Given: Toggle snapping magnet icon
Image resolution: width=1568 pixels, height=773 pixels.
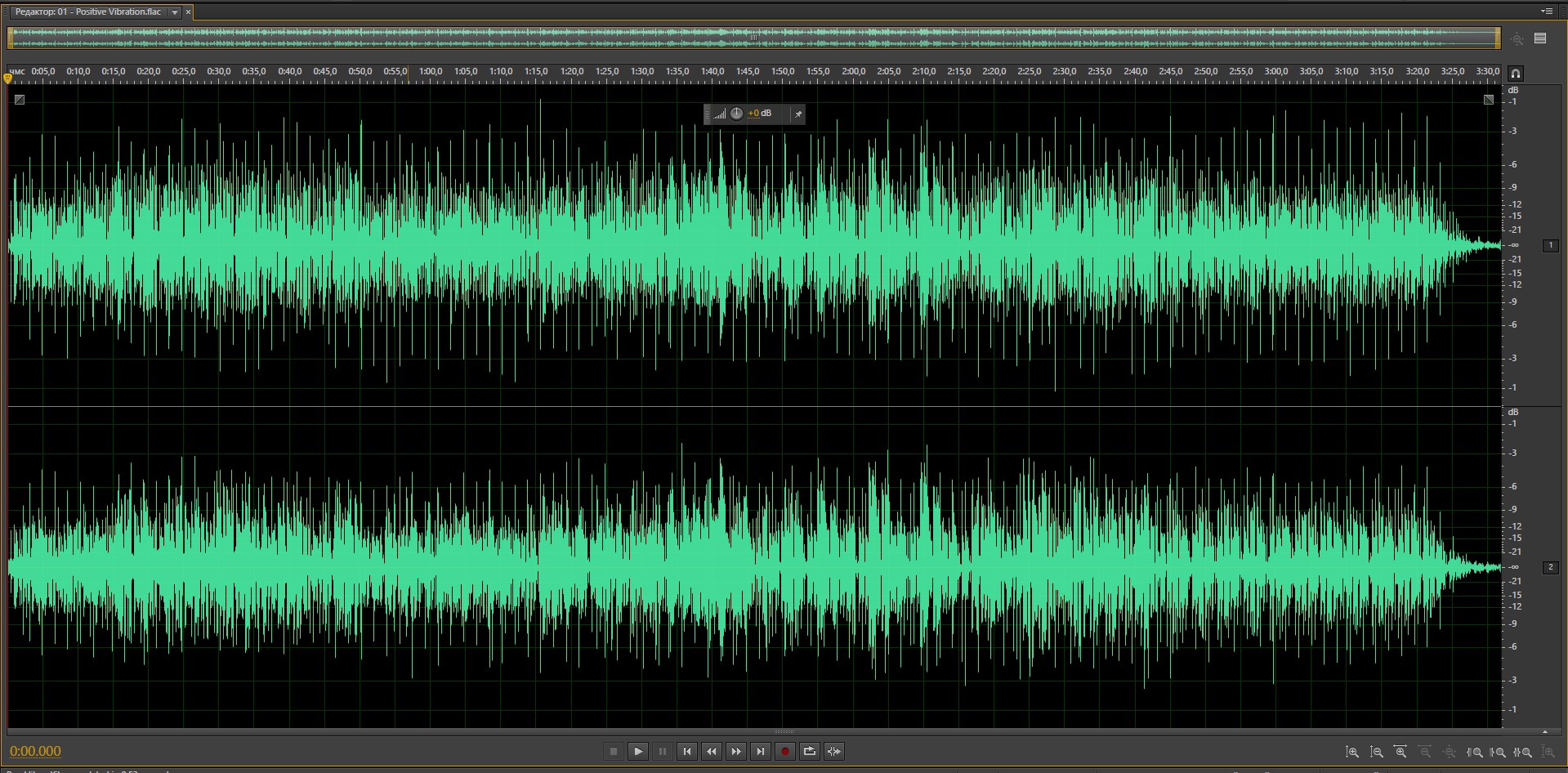Looking at the screenshot, I should coord(1516,74).
